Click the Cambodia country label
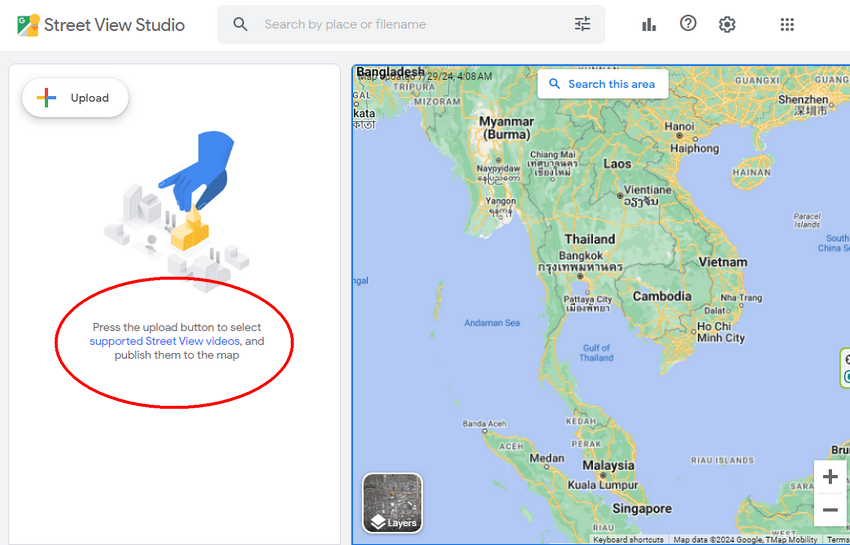The height and width of the screenshot is (545, 850). coord(662,296)
